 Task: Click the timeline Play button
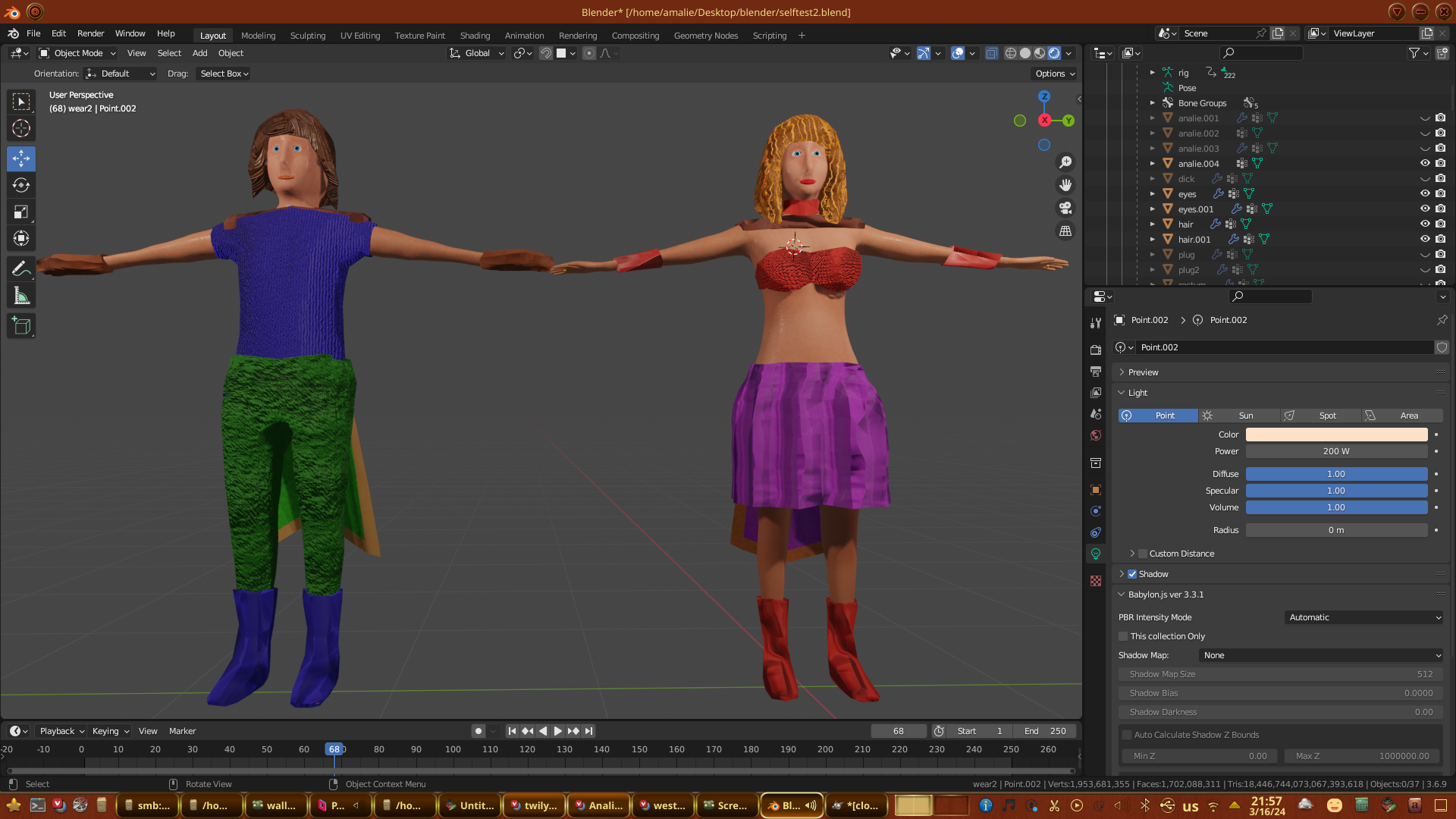[x=558, y=731]
